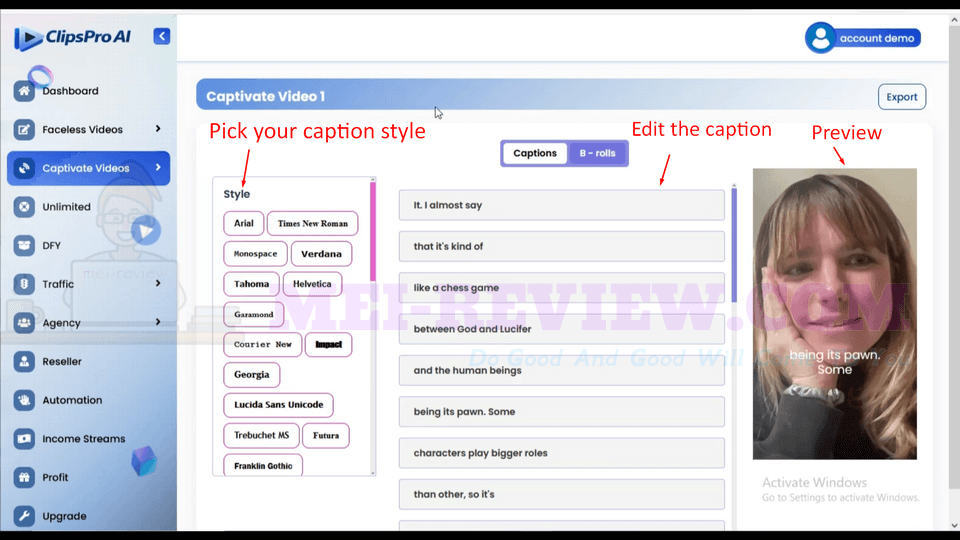Viewport: 960px width, 540px height.
Task: Click the Agency people icon
Action: pyautogui.click(x=24, y=323)
